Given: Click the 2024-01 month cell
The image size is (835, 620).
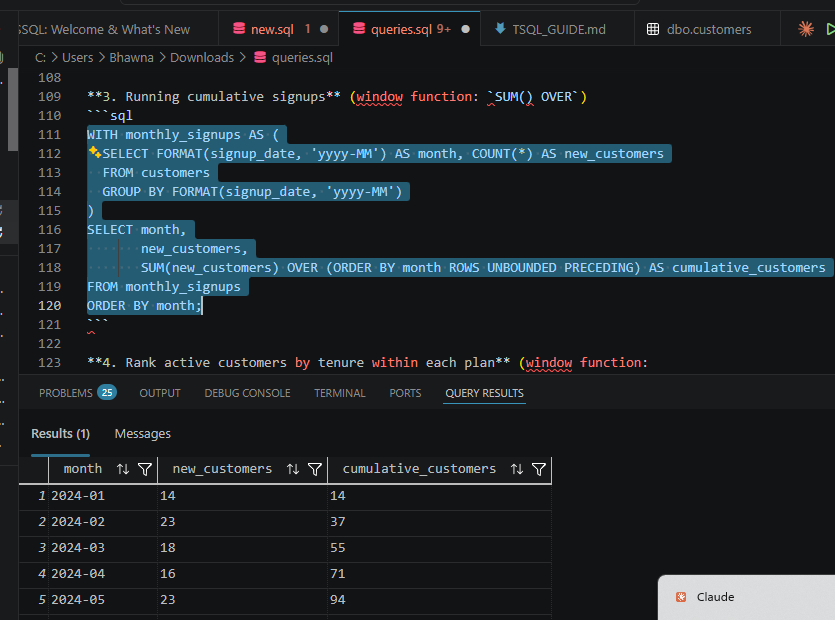Looking at the screenshot, I should (x=103, y=496).
